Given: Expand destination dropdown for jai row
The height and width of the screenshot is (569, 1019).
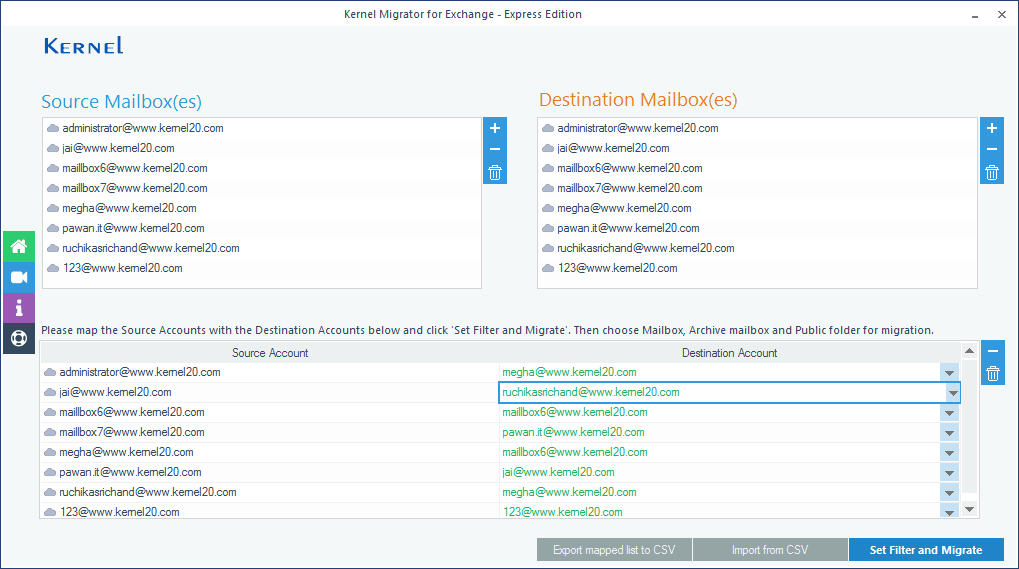Looking at the screenshot, I should (x=953, y=392).
